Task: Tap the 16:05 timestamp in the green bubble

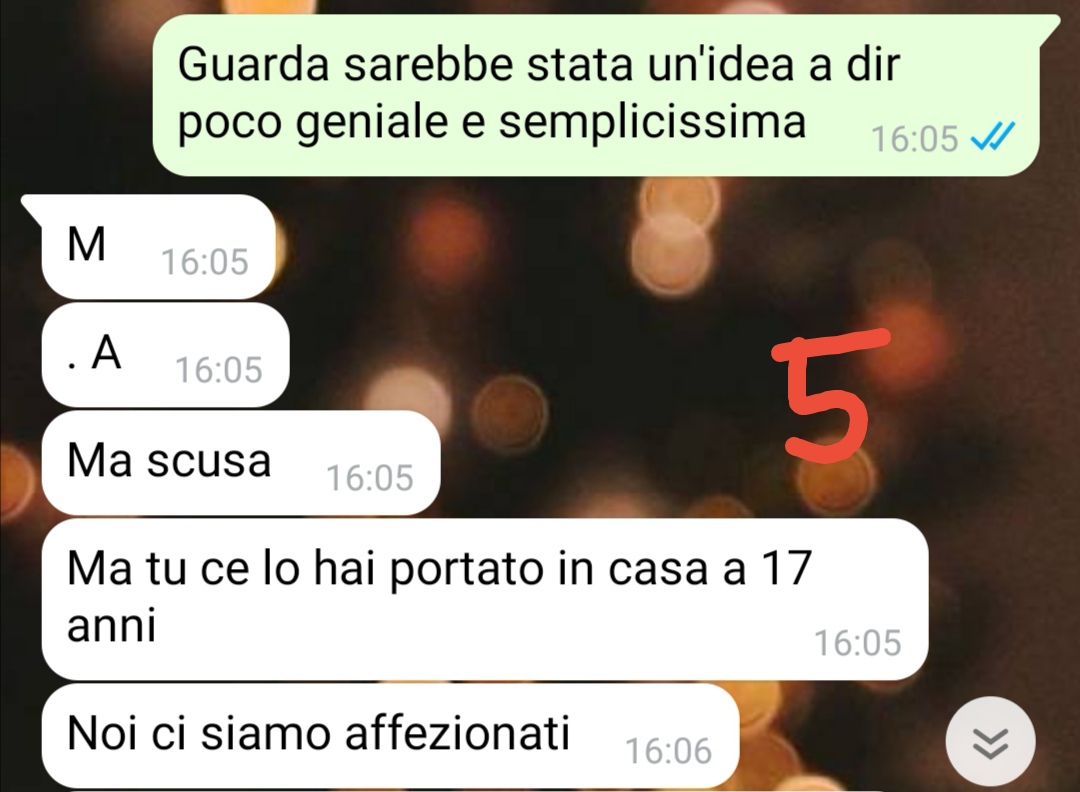Action: coord(914,138)
